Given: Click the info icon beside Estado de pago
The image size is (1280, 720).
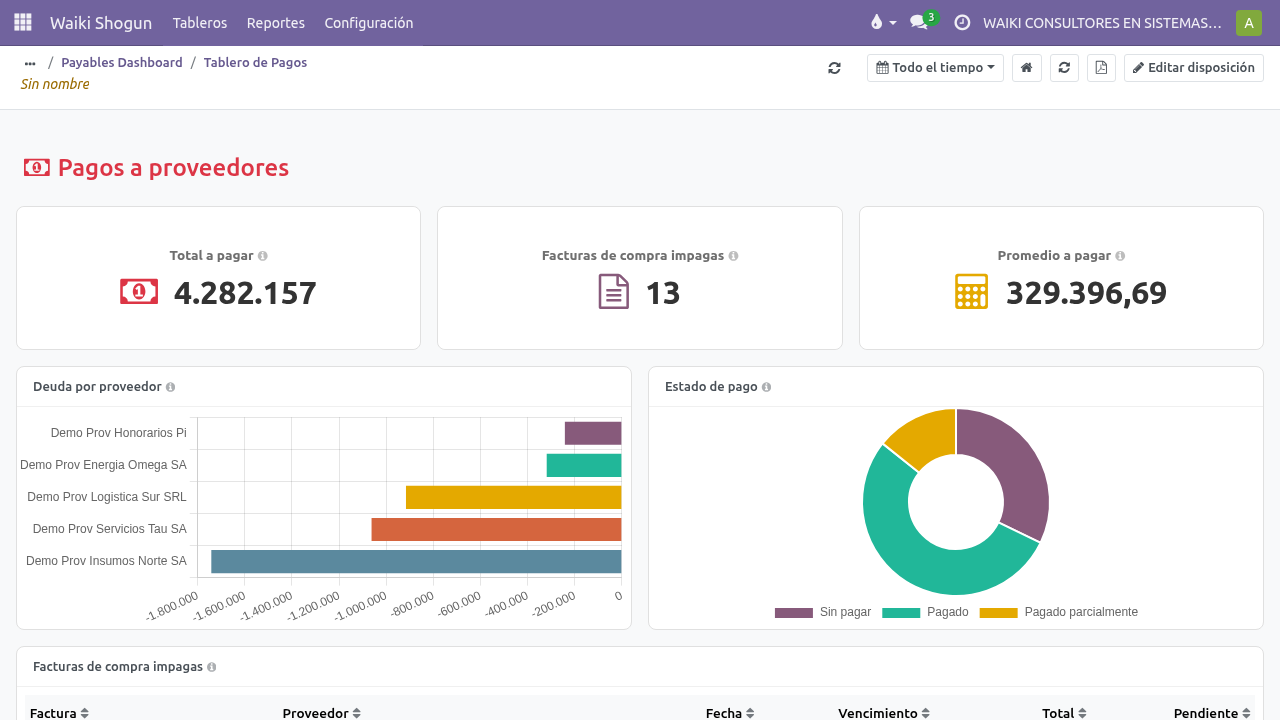Looking at the screenshot, I should click(766, 387).
